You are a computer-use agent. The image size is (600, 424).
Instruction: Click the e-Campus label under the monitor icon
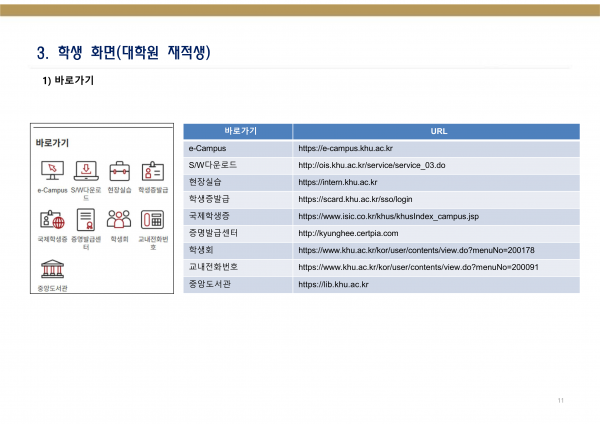52,190
